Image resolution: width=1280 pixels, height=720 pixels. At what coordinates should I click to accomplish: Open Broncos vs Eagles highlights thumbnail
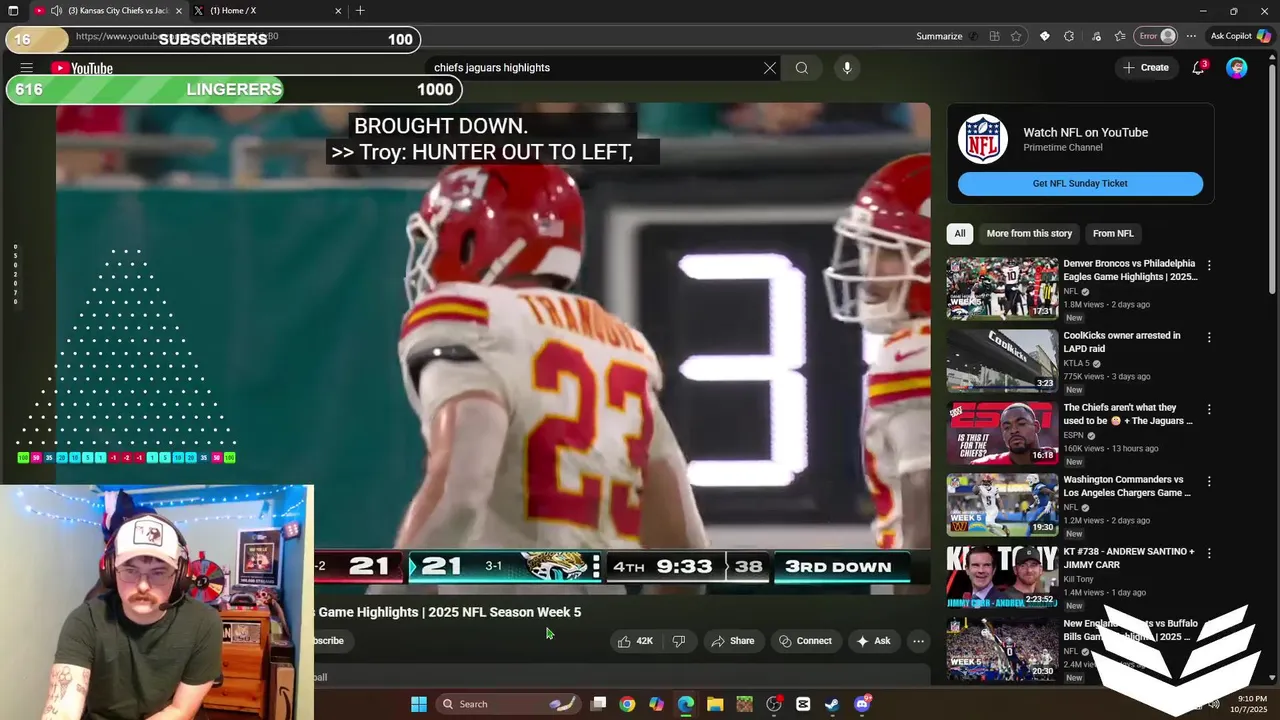click(x=1002, y=288)
